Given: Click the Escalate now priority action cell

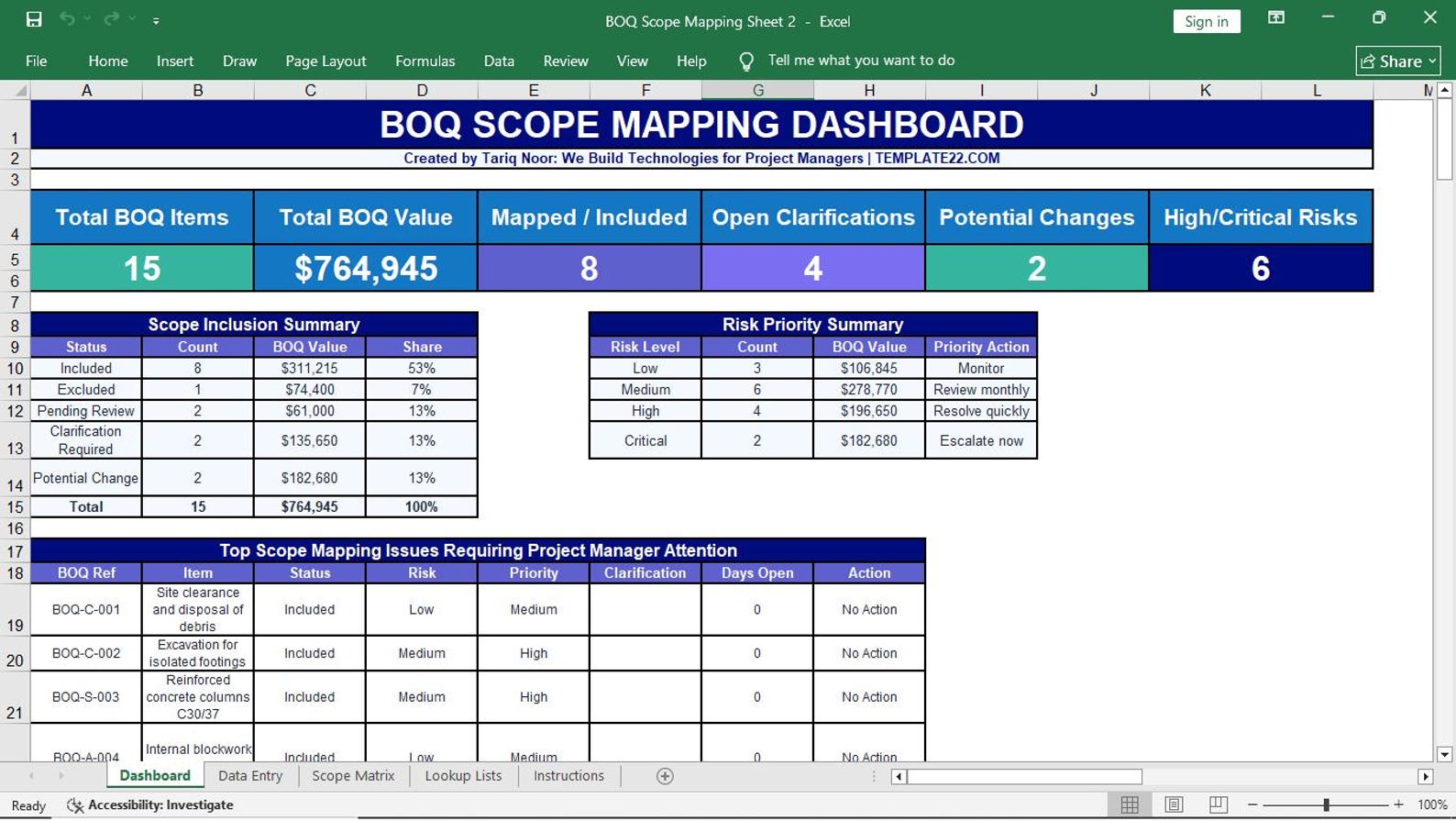Looking at the screenshot, I should click(x=981, y=440).
